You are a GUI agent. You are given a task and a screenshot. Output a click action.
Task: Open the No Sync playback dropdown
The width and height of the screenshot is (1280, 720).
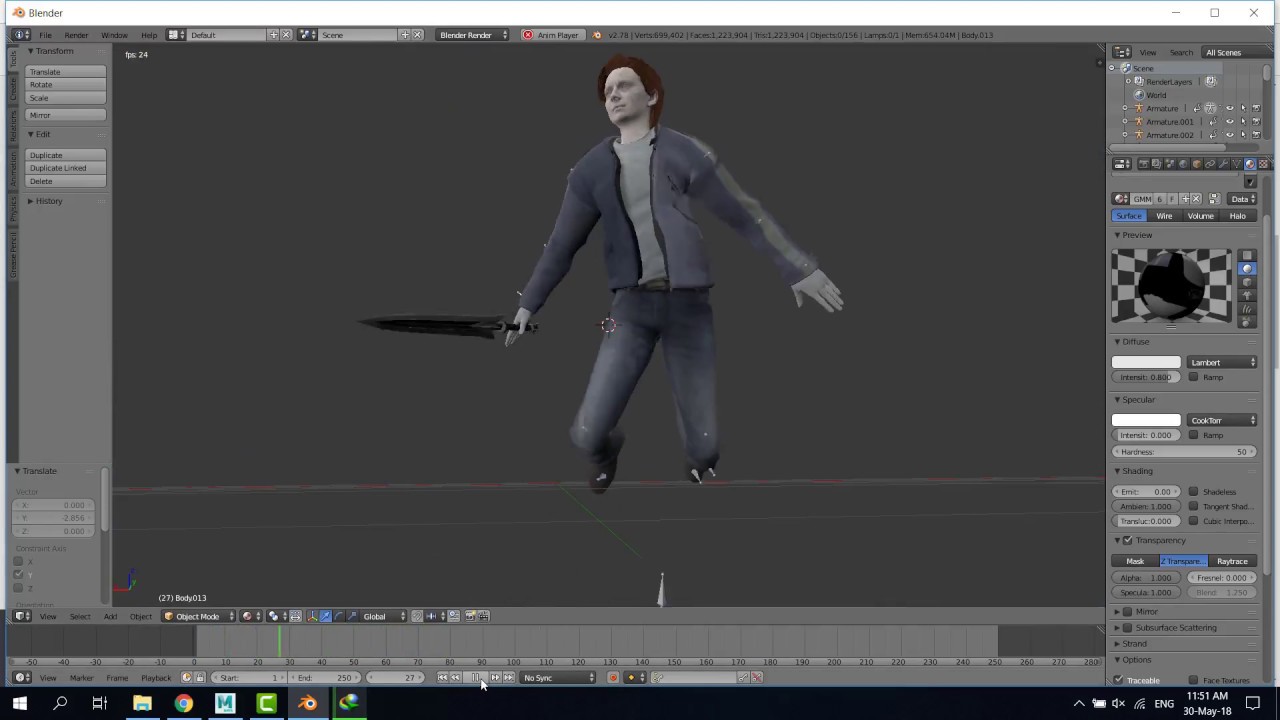click(558, 678)
